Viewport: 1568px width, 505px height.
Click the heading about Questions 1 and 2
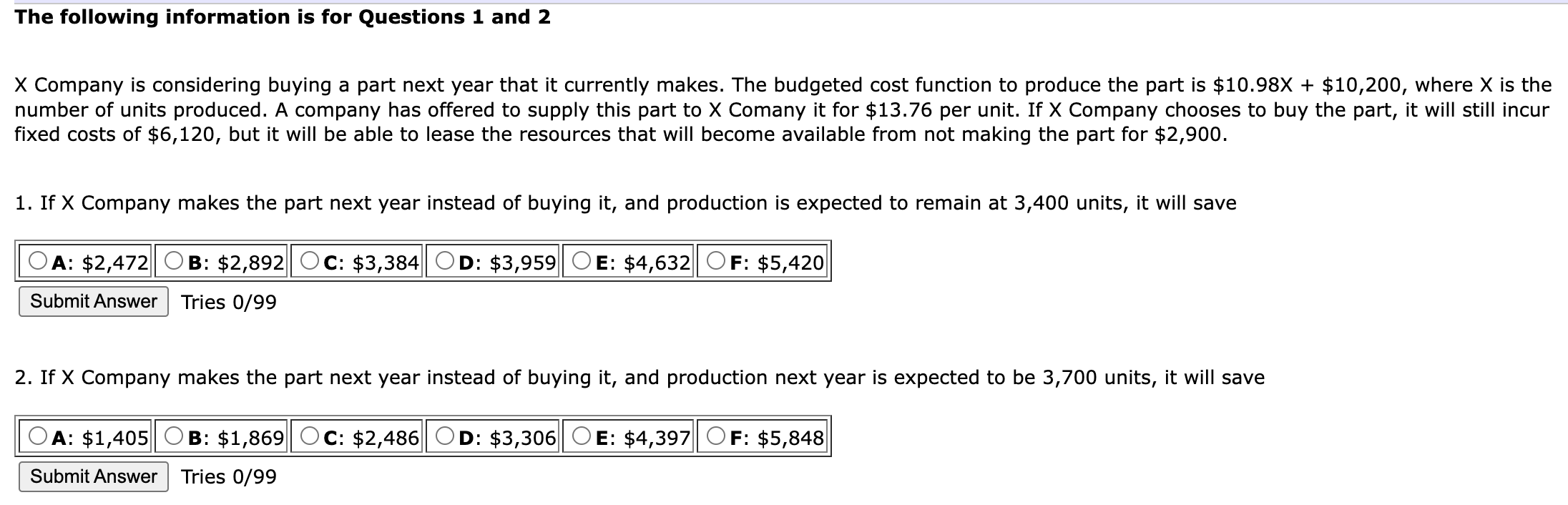(x=282, y=16)
